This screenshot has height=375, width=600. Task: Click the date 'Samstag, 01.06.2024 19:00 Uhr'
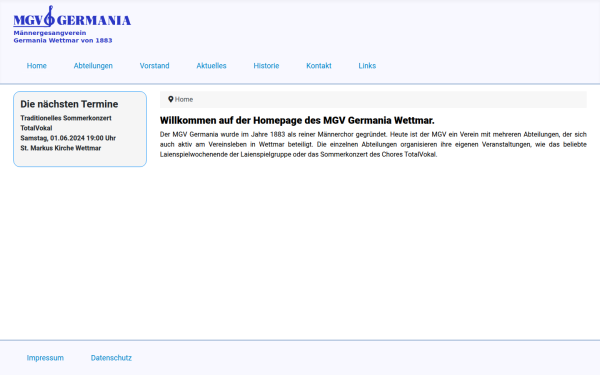pos(68,138)
